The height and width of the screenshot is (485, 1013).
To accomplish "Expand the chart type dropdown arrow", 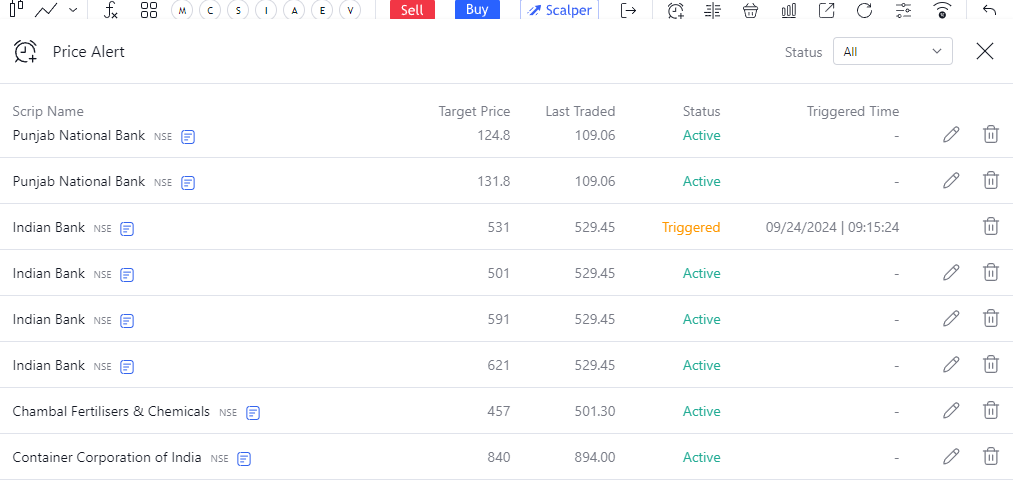I will 73,10.
